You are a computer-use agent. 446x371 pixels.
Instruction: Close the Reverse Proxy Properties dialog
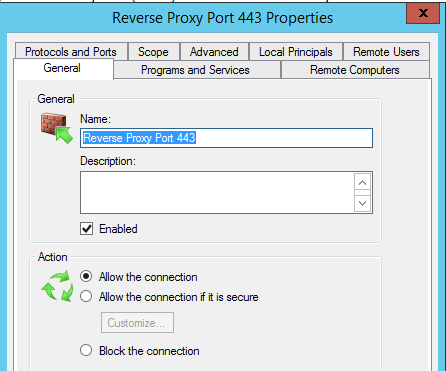tap(423, 13)
